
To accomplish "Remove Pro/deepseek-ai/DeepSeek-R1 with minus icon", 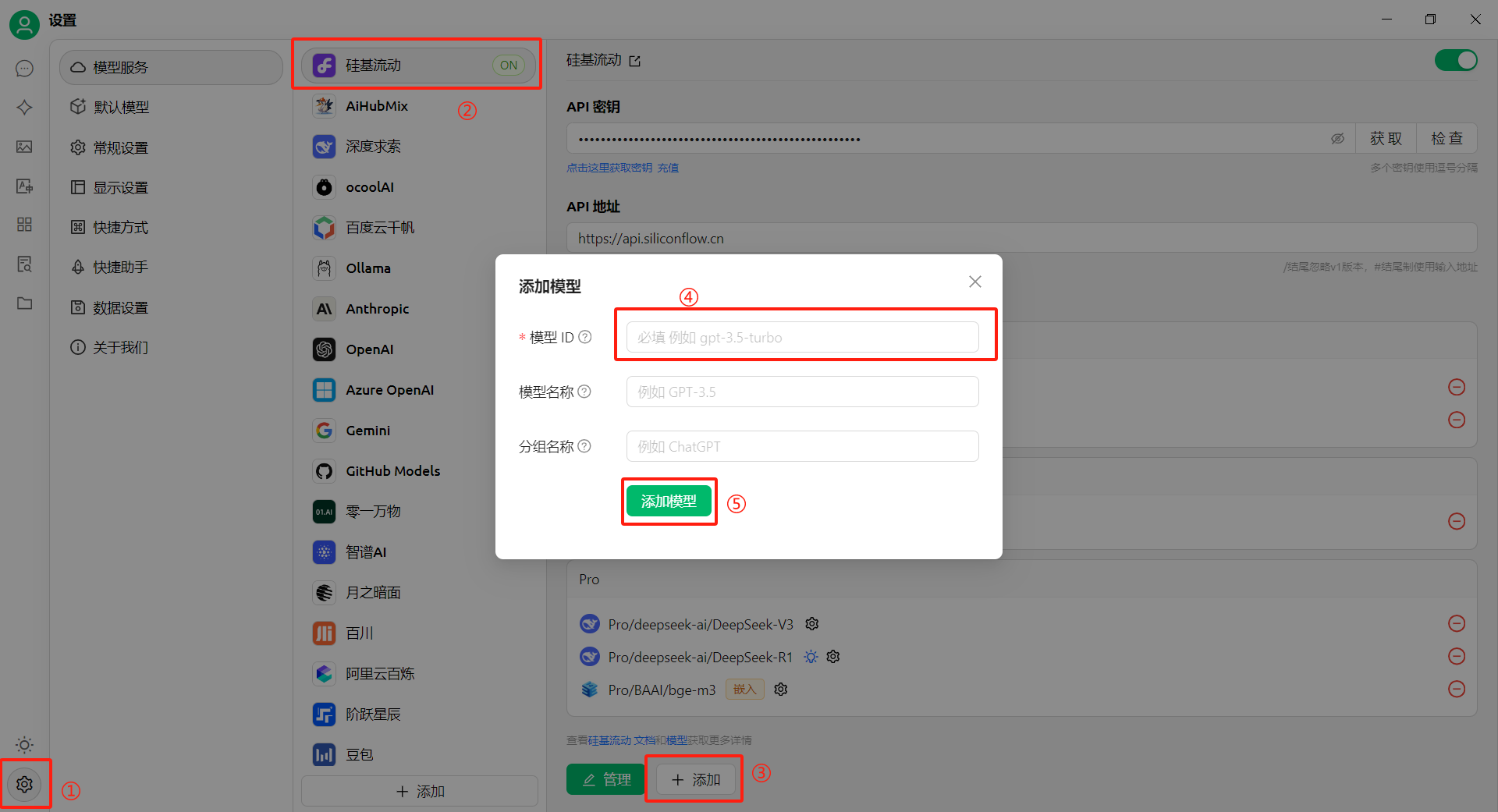I will (1457, 656).
